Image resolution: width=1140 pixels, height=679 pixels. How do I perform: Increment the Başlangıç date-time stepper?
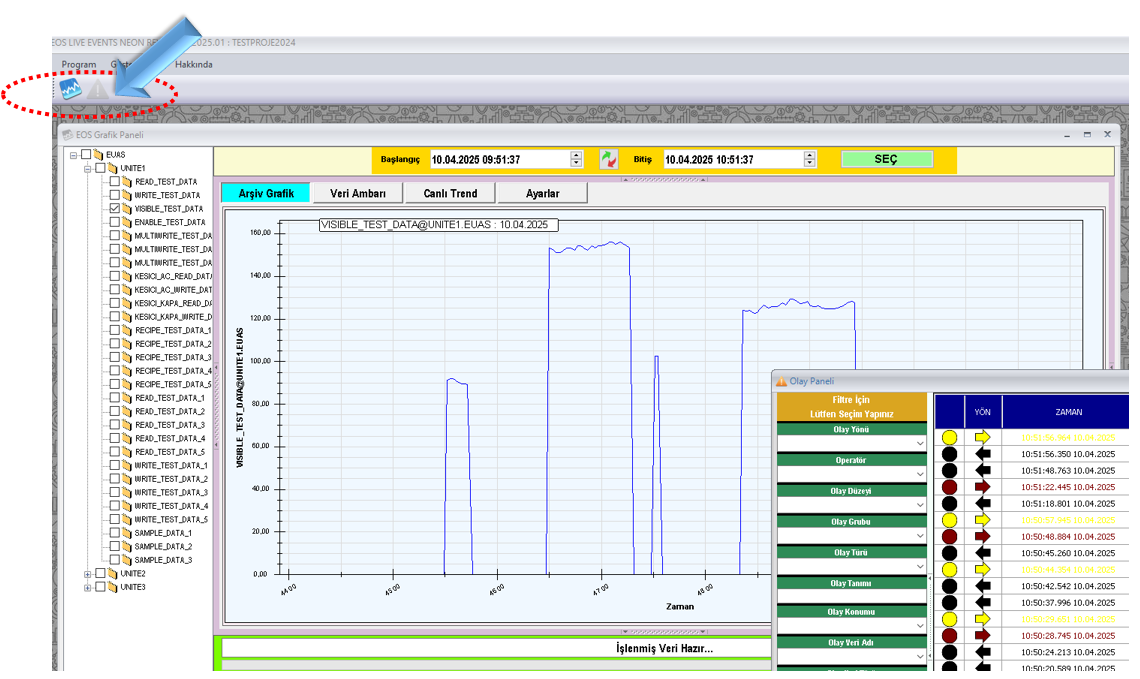point(577,155)
